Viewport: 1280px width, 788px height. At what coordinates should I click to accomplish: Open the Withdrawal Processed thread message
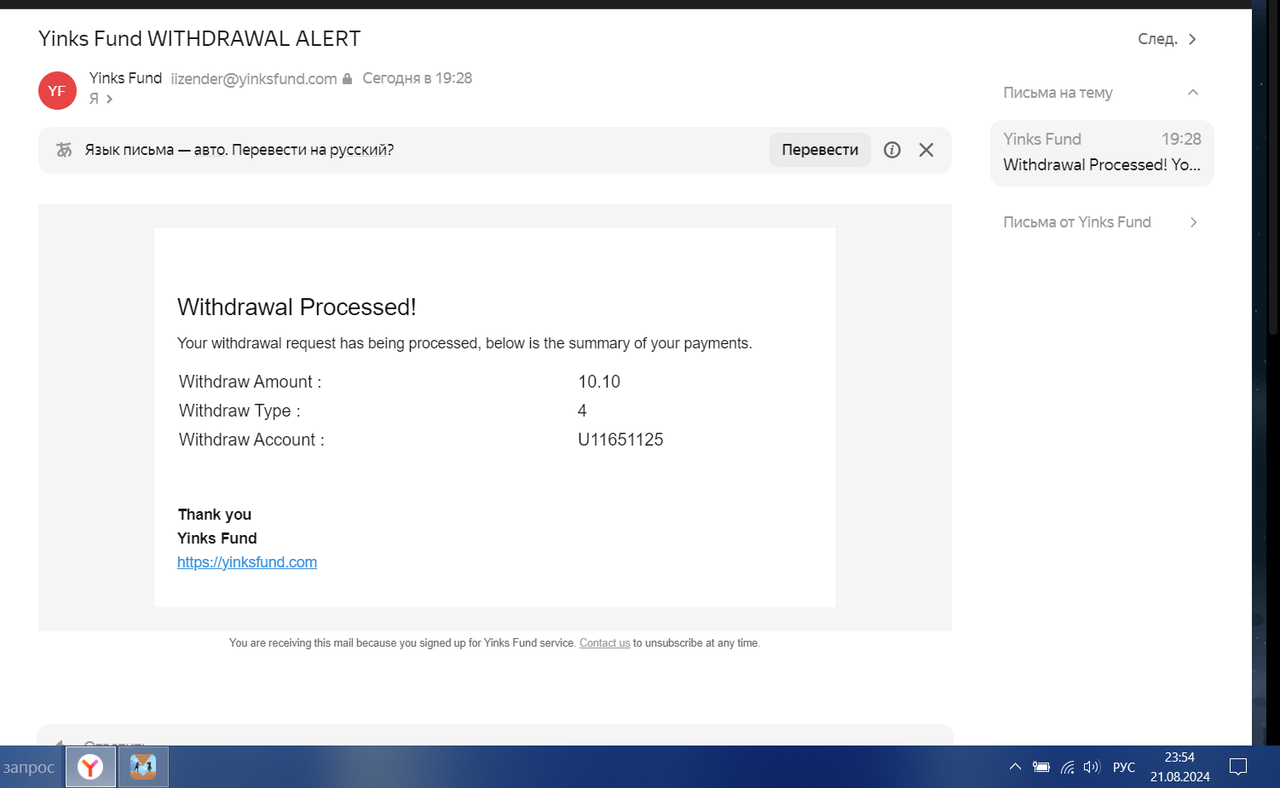pos(1102,152)
